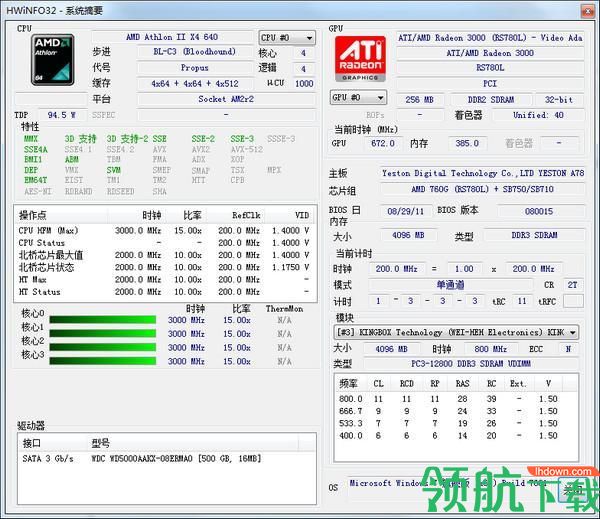Click the memory clock value '385.0'

coord(467,143)
